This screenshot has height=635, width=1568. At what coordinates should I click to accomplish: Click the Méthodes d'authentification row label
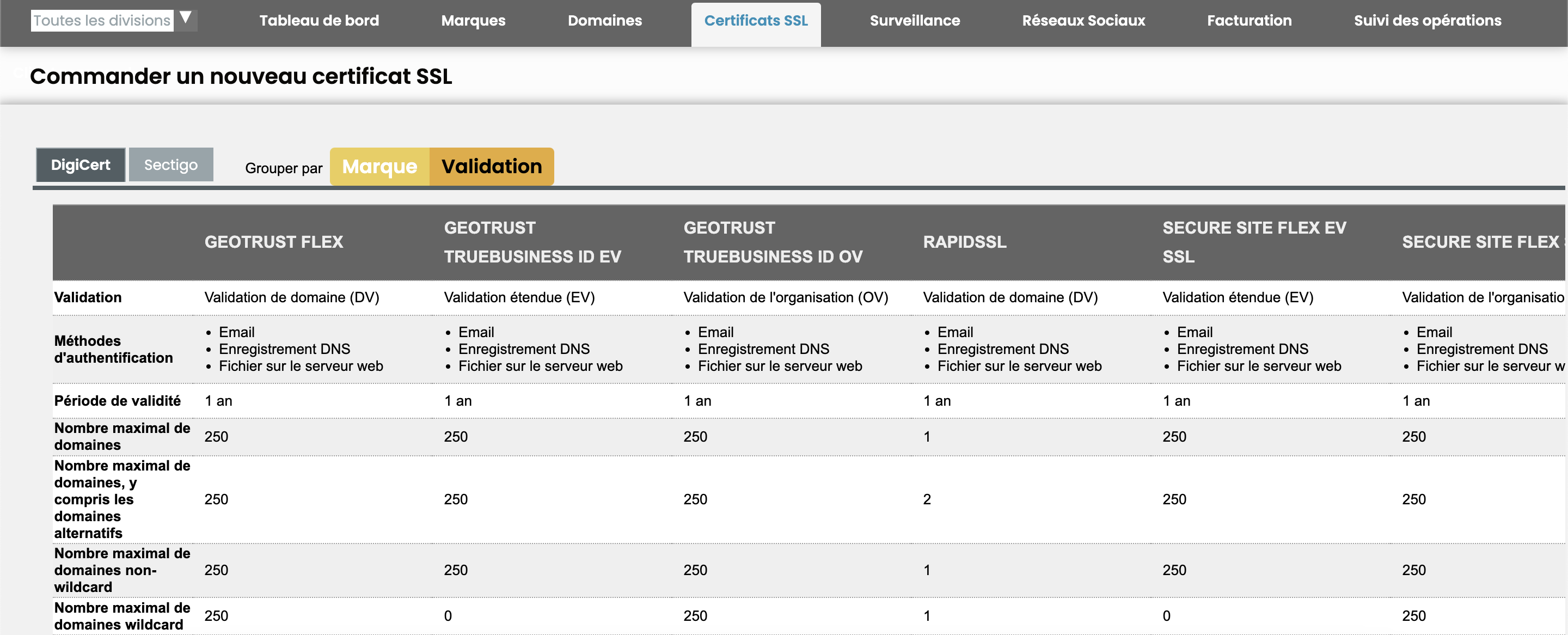[113, 349]
